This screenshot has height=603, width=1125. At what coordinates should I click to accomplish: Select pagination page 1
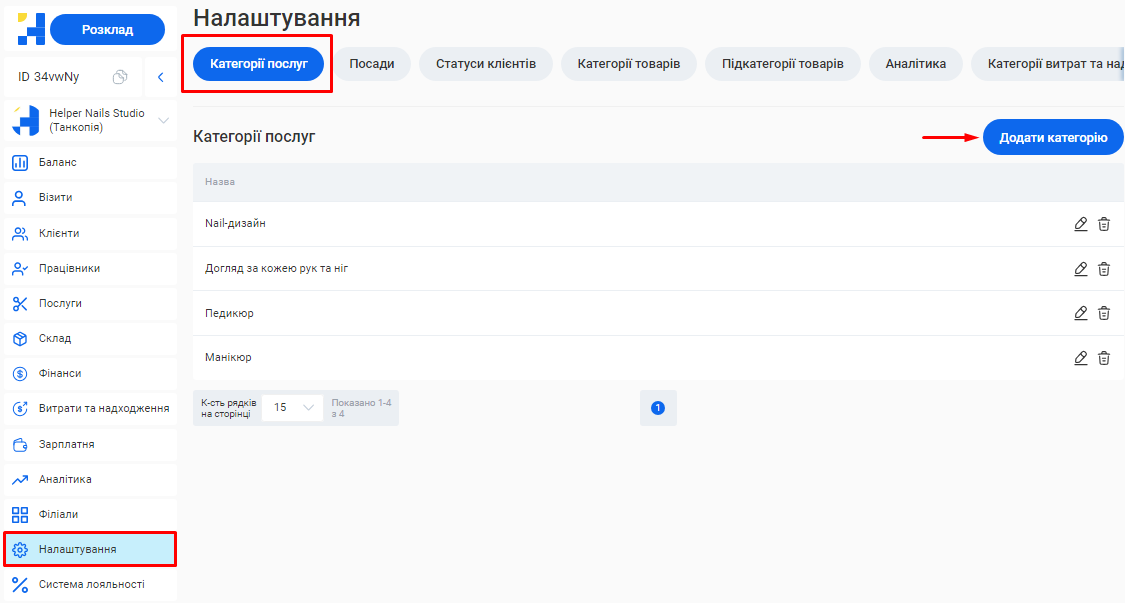(658, 408)
